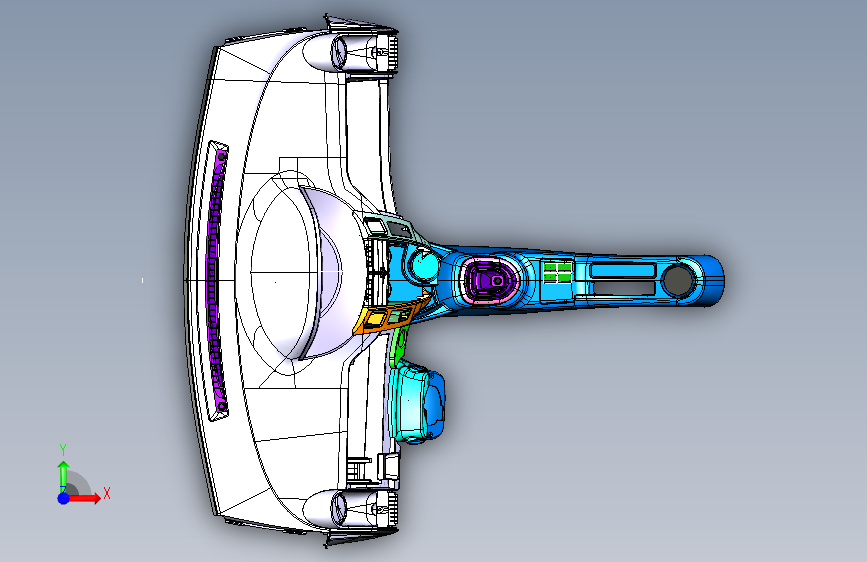Screen dimensions: 867x562
Task: Select the round air vent at dashboard bottom end
Action: (x=338, y=509)
